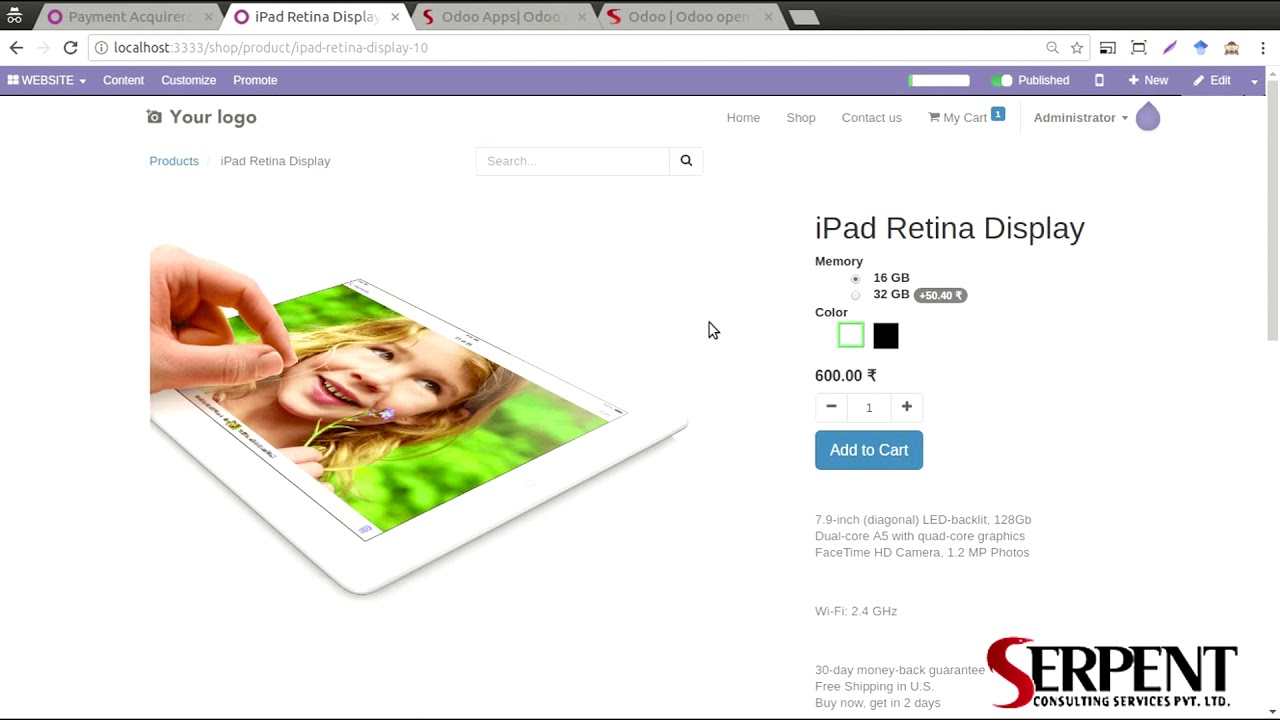The width and height of the screenshot is (1280, 720).
Task: Submit search with the magnifier button
Action: (x=686, y=161)
